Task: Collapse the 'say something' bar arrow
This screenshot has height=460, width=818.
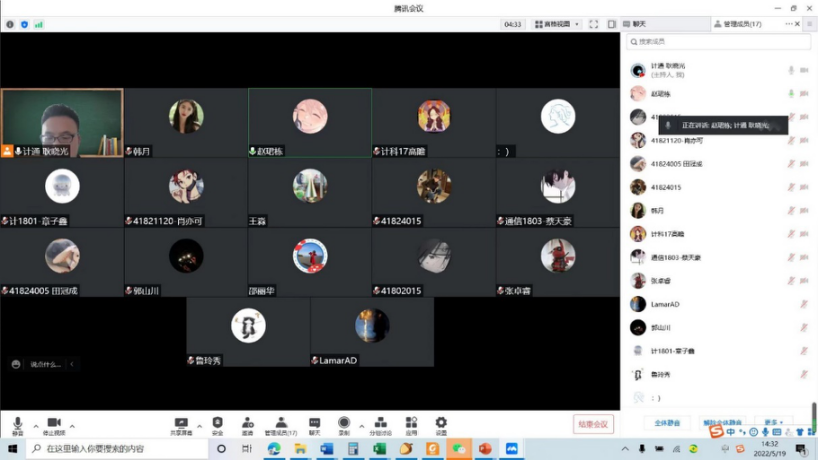Action: (x=72, y=364)
